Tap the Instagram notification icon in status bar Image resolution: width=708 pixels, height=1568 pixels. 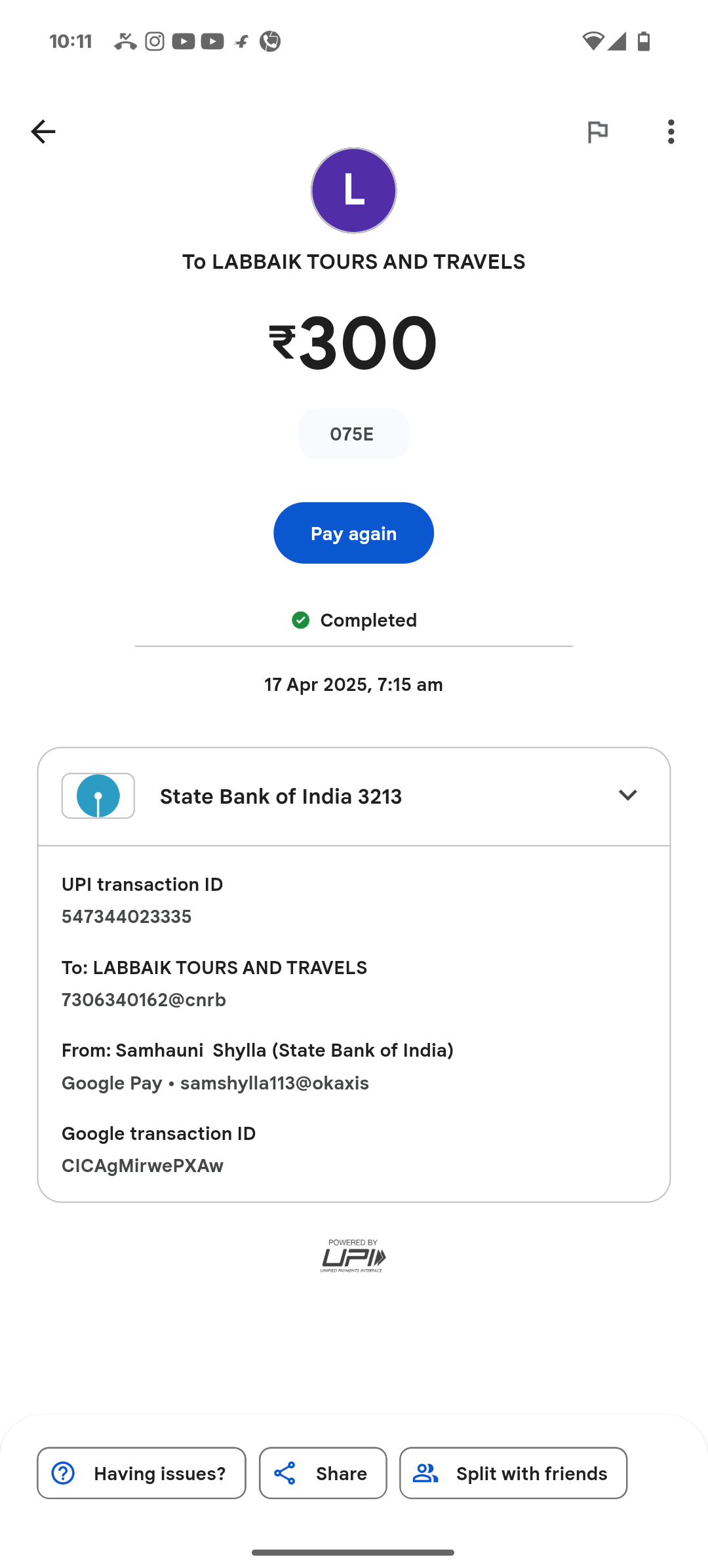pos(155,41)
